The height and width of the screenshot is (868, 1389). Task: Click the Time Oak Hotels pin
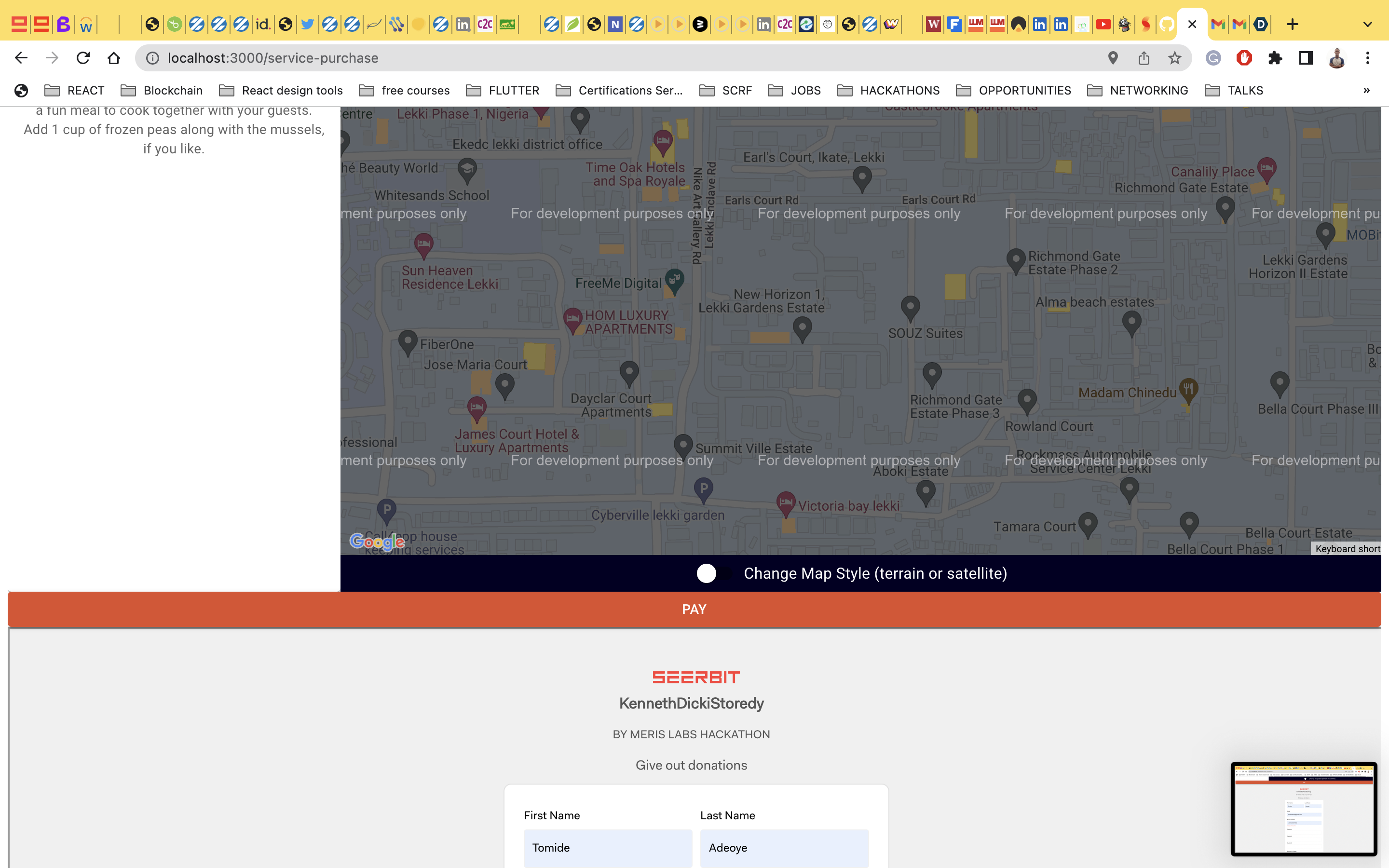[663, 143]
